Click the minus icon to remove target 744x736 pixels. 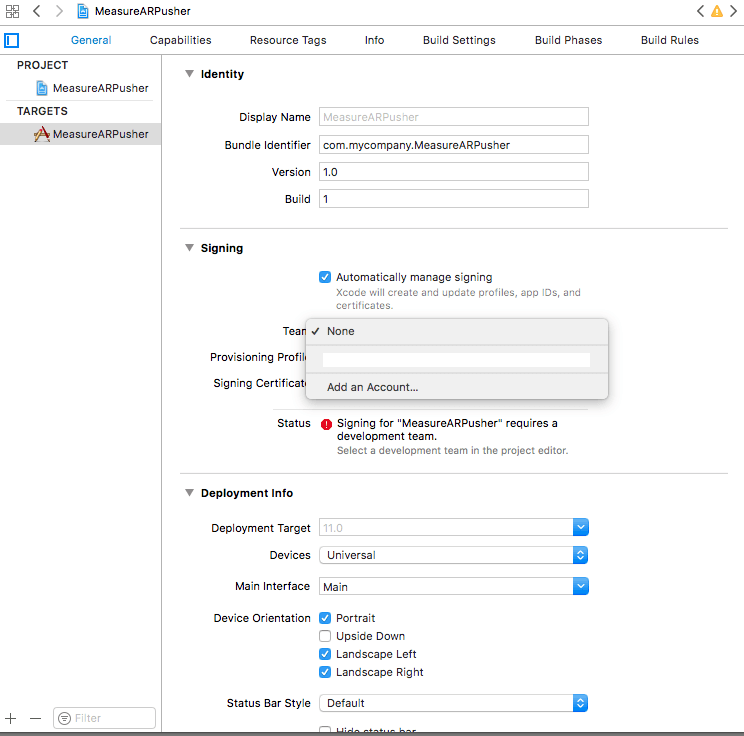point(35,718)
